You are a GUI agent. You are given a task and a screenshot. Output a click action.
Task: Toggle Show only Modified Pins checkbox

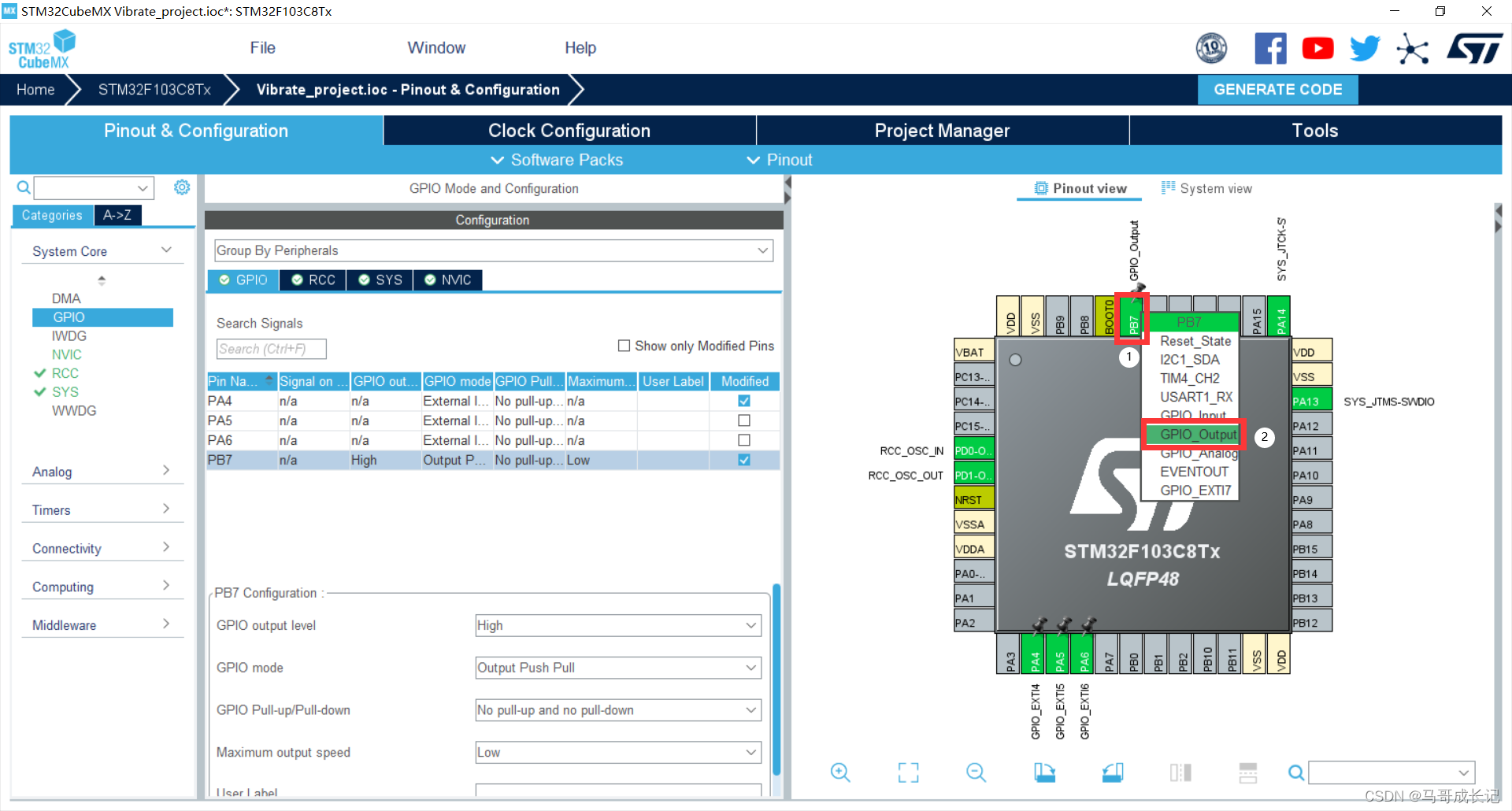624,346
